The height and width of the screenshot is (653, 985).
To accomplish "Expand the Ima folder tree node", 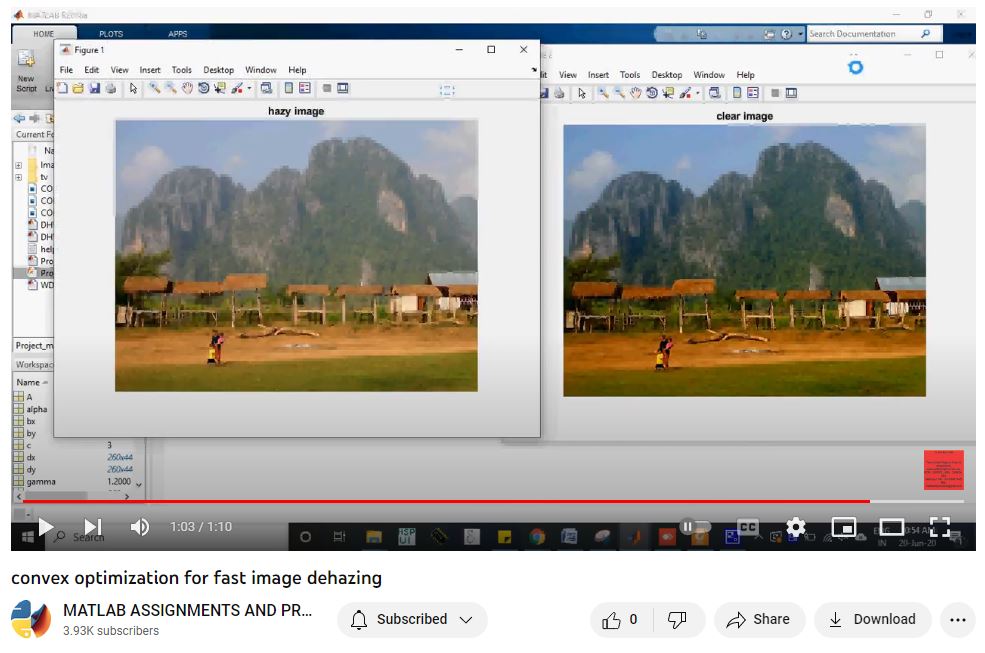I will point(19,165).
